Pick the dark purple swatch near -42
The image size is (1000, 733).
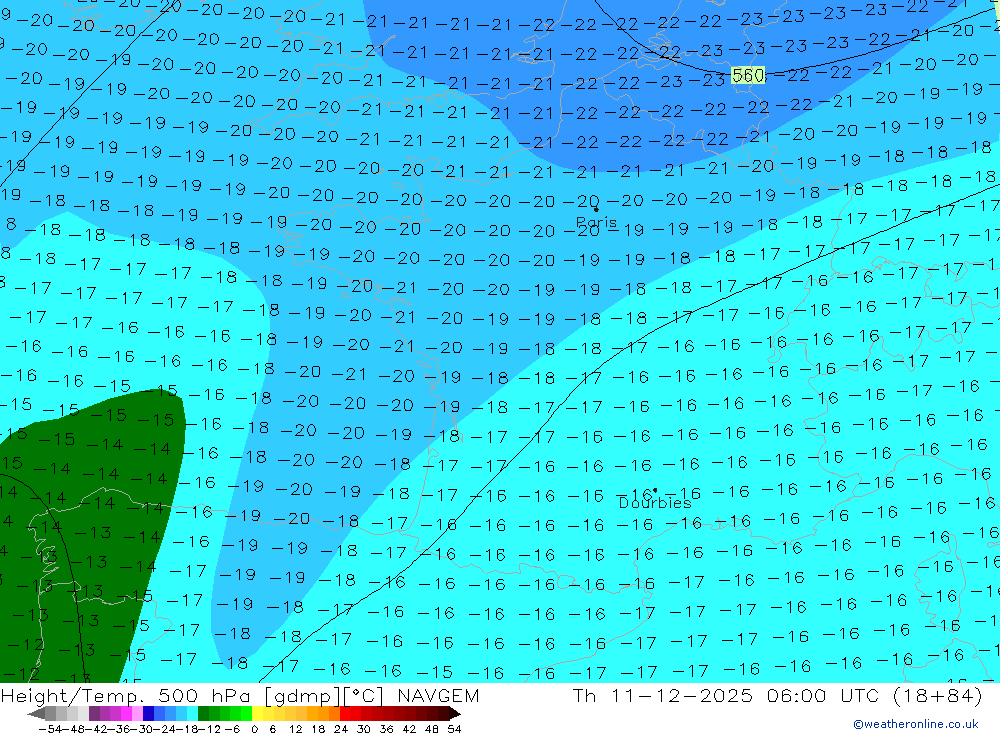click(94, 713)
